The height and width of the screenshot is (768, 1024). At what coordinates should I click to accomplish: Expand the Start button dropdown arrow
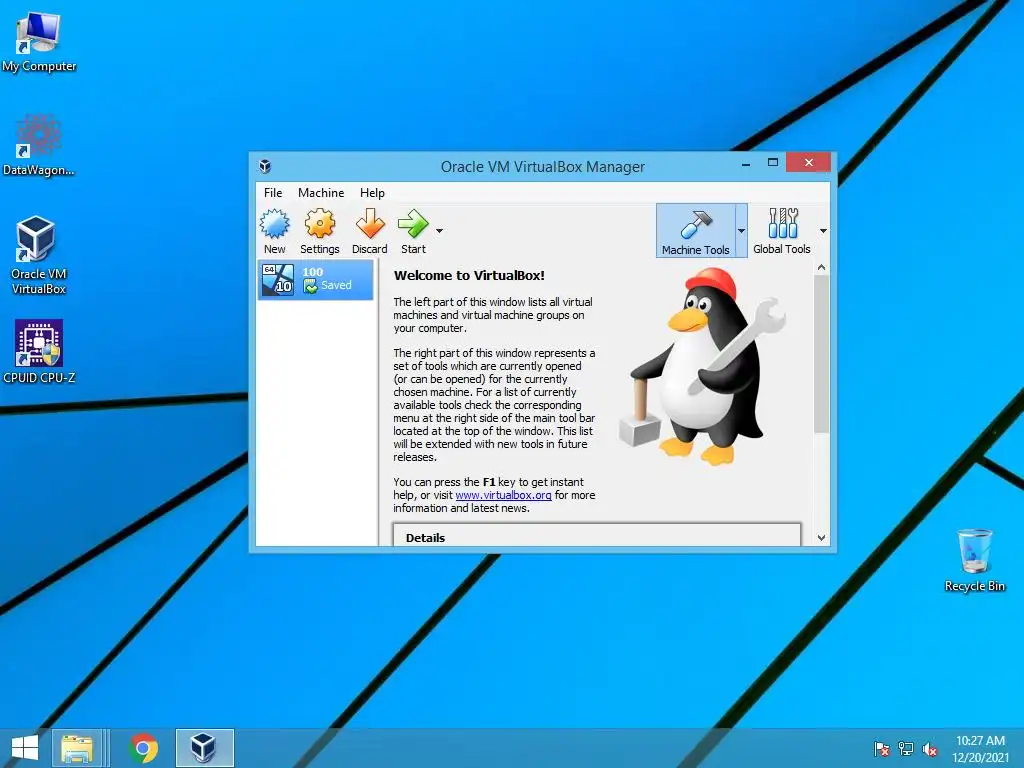coord(440,231)
